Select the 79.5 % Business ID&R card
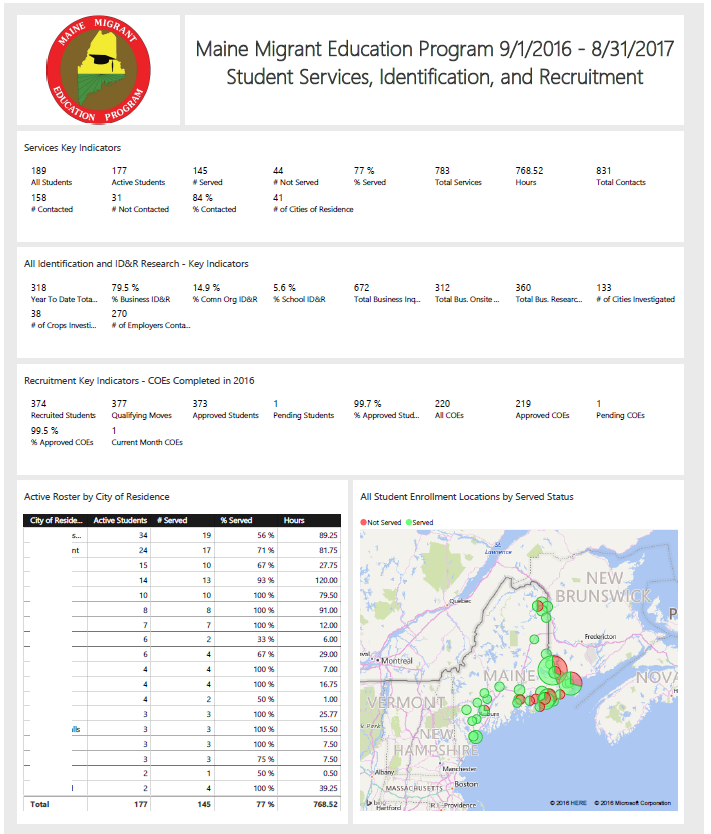The width and height of the screenshot is (711, 834). point(141,293)
